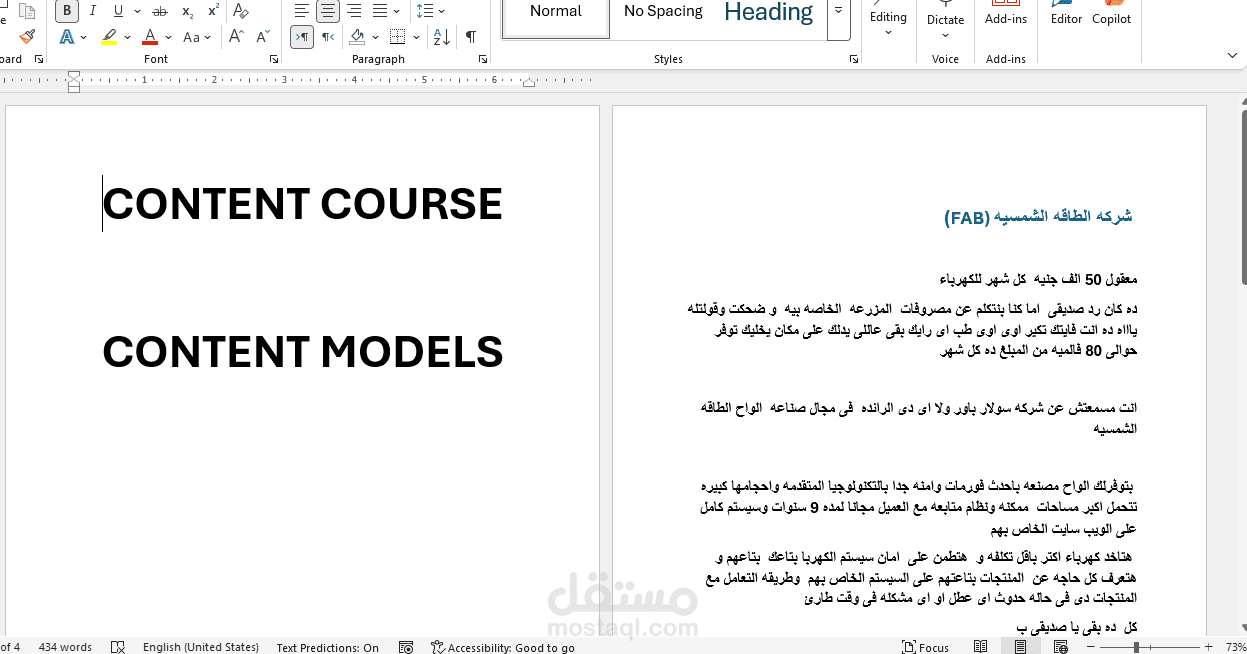
Task: Click the macro recording status icon
Action: pos(406,647)
